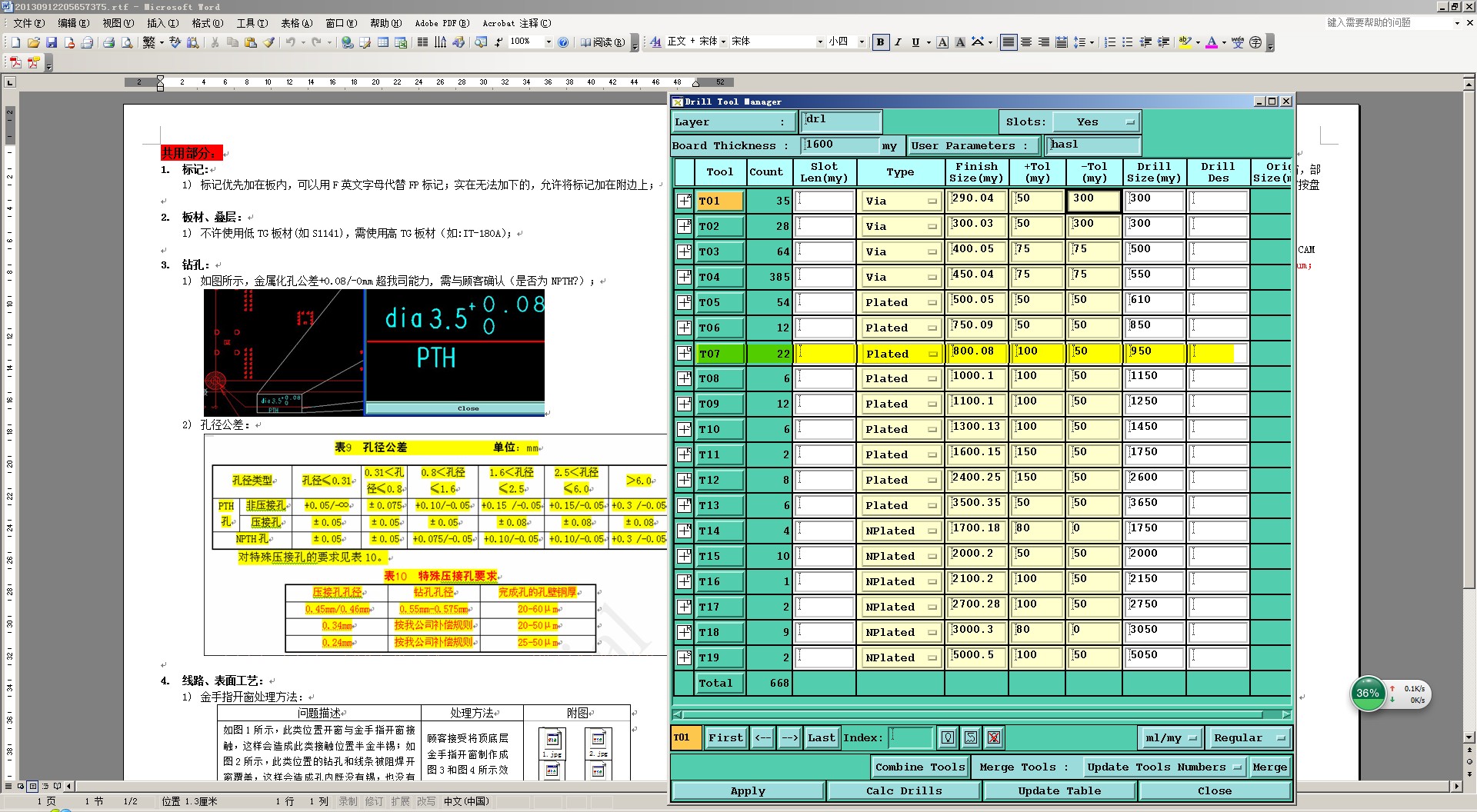Screen dimensions: 1477x812
Task: Print the document using the printer icon
Action: (108, 42)
